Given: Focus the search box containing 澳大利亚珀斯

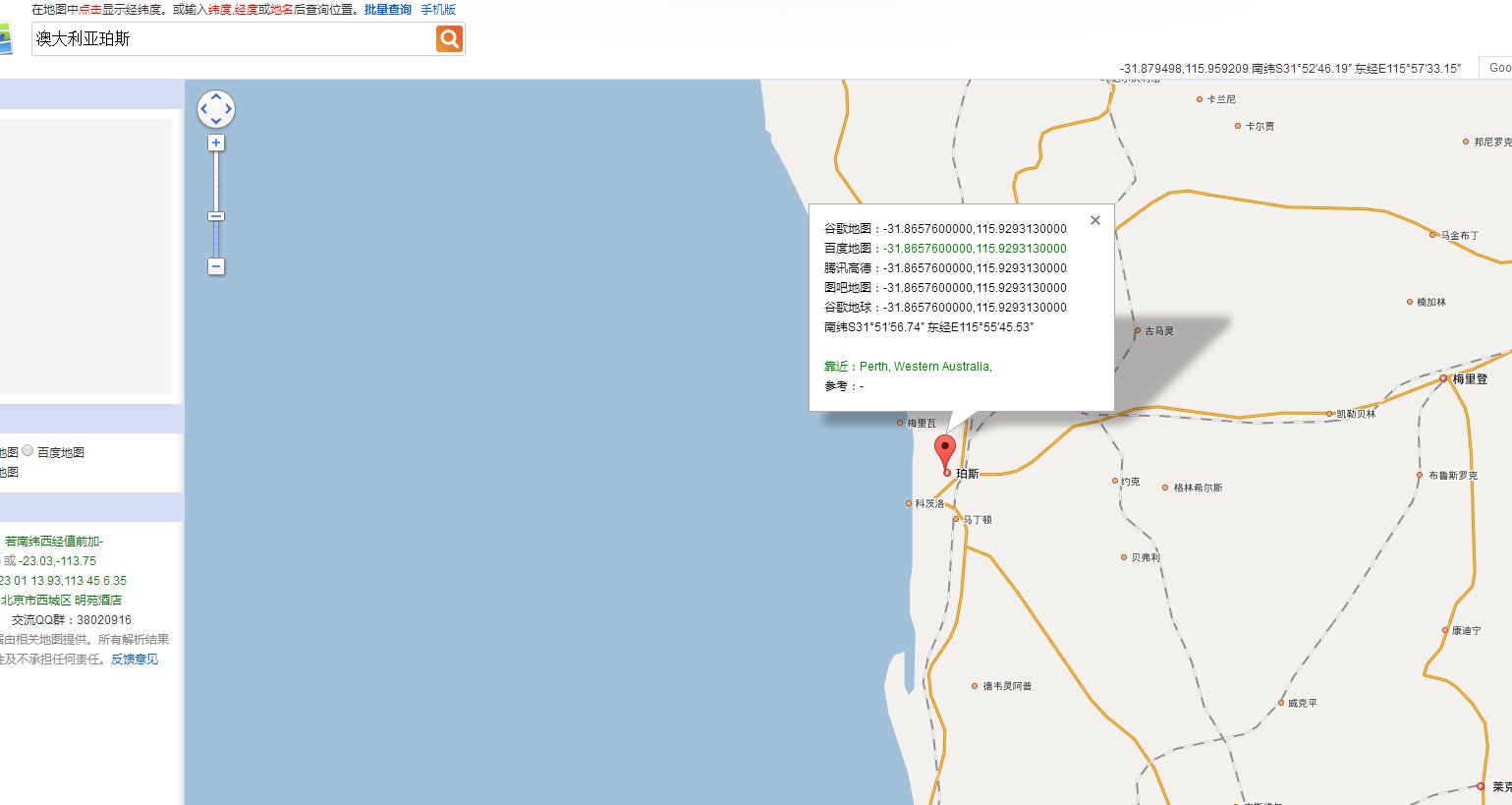Looking at the screenshot, I should (x=233, y=39).
